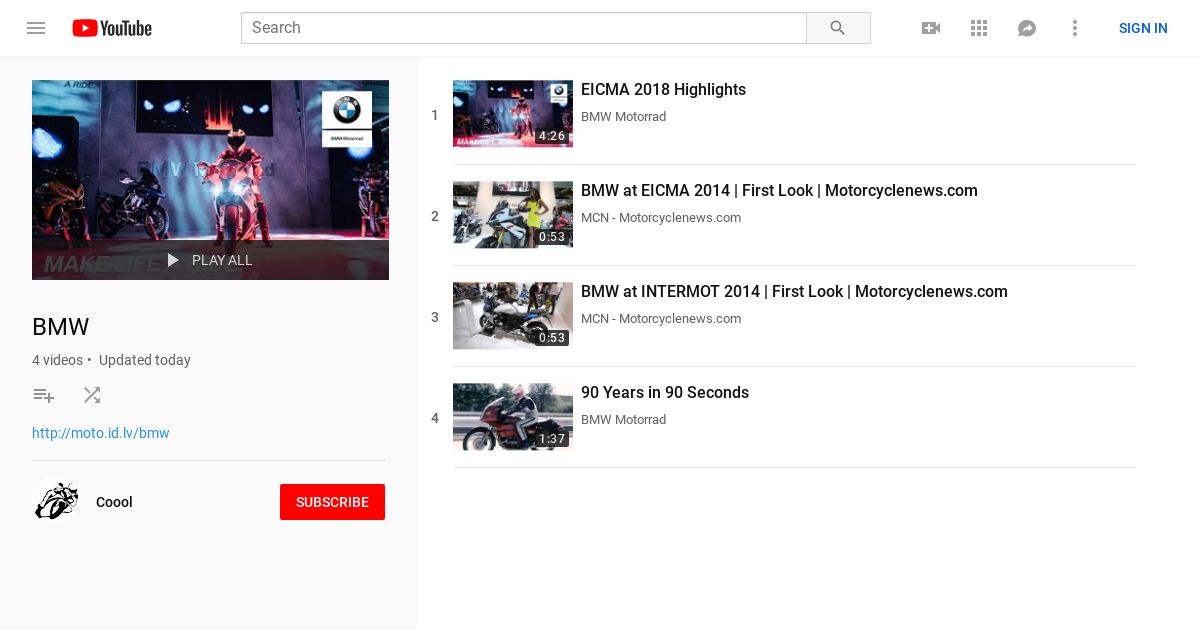This screenshot has width=1200, height=630.
Task: Click the 'Updated today' text
Action: pos(145,360)
